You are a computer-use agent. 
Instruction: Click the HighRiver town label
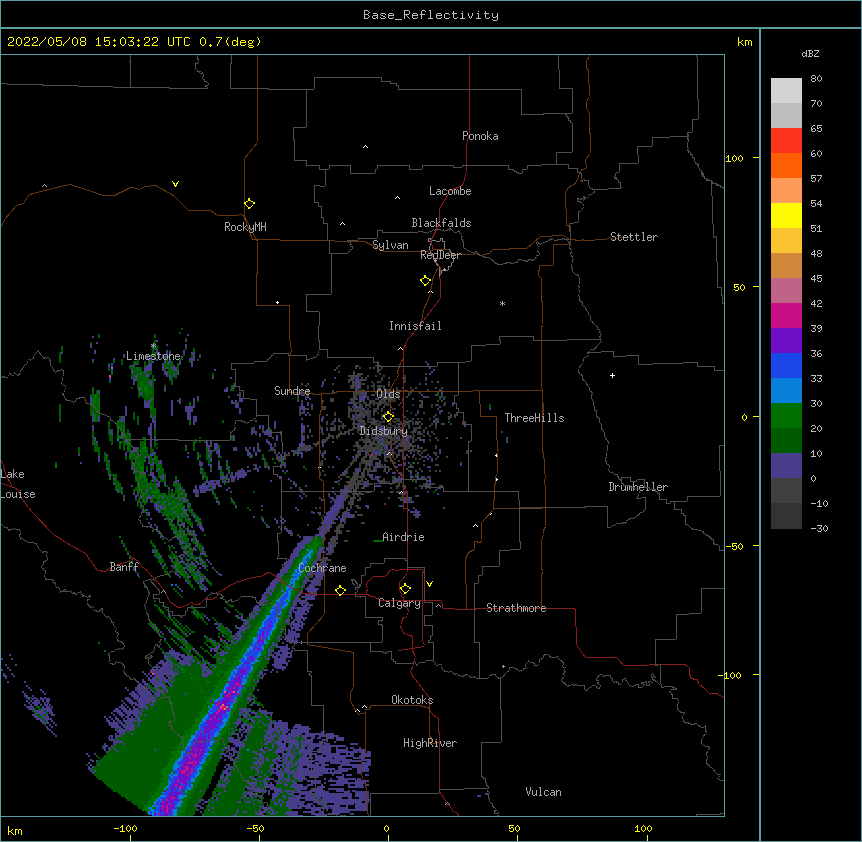430,743
